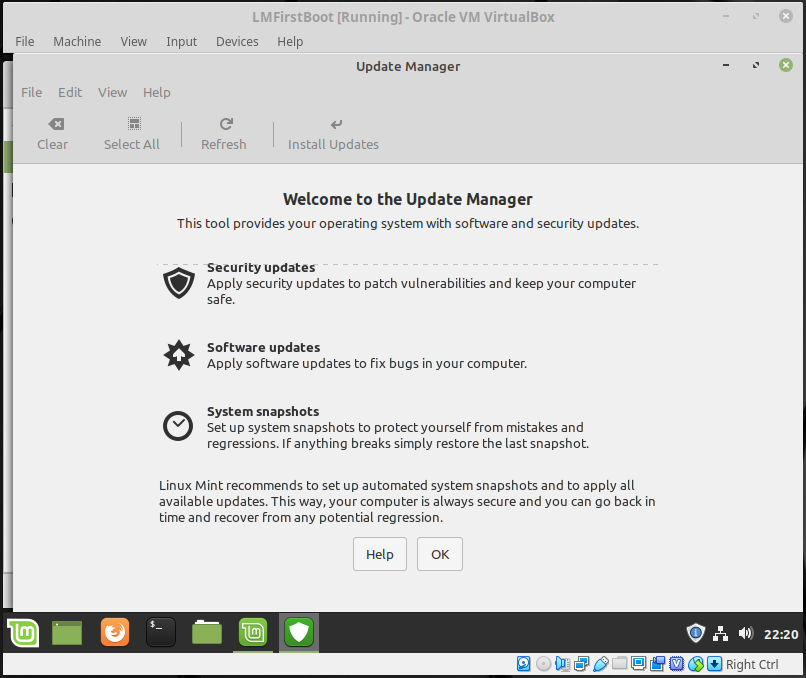Click VirtualBox network adapters indicator
Screen dimensions: 806x678
[x=581, y=664]
